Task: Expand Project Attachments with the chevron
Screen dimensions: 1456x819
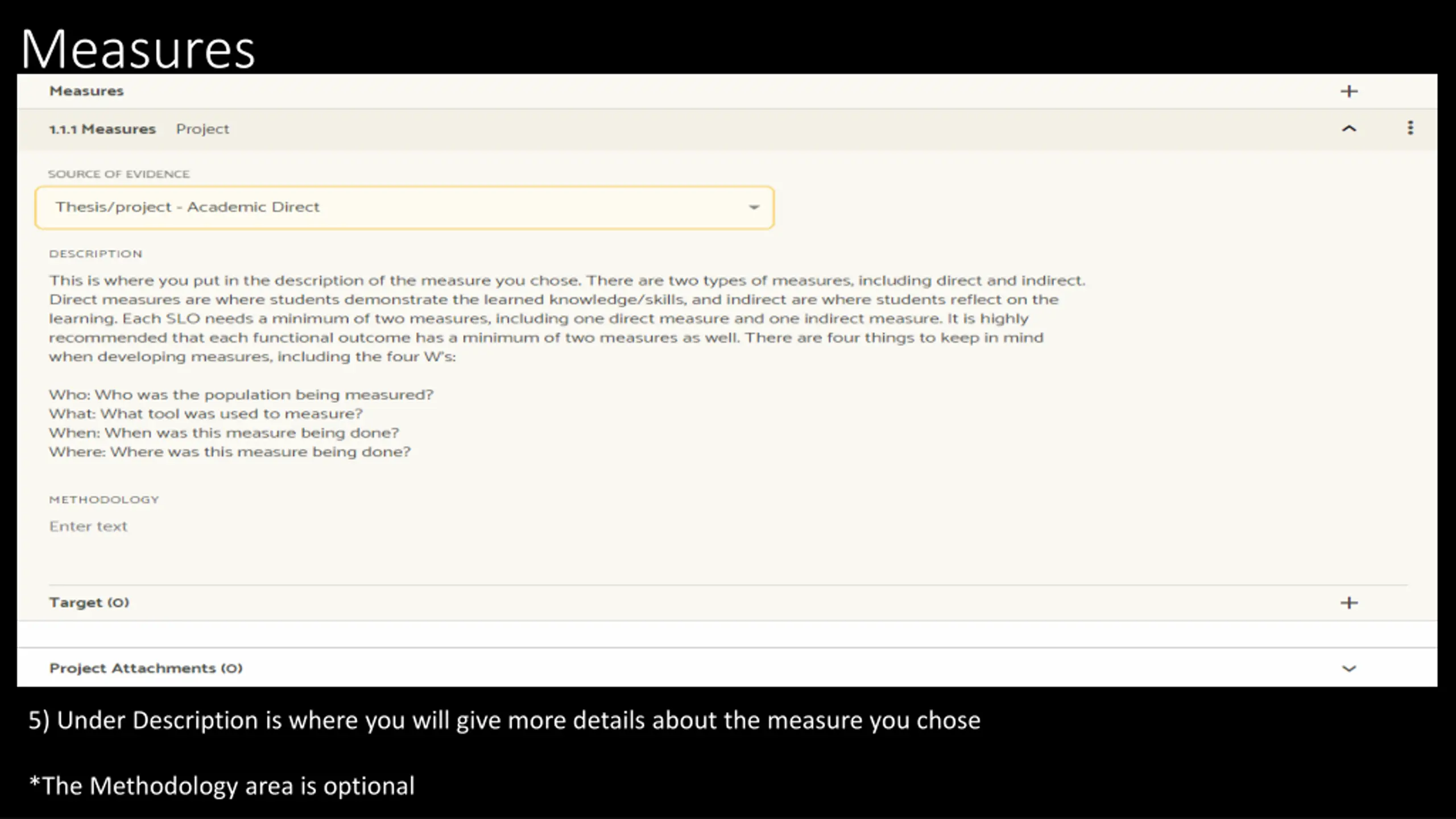Action: pyautogui.click(x=1349, y=669)
